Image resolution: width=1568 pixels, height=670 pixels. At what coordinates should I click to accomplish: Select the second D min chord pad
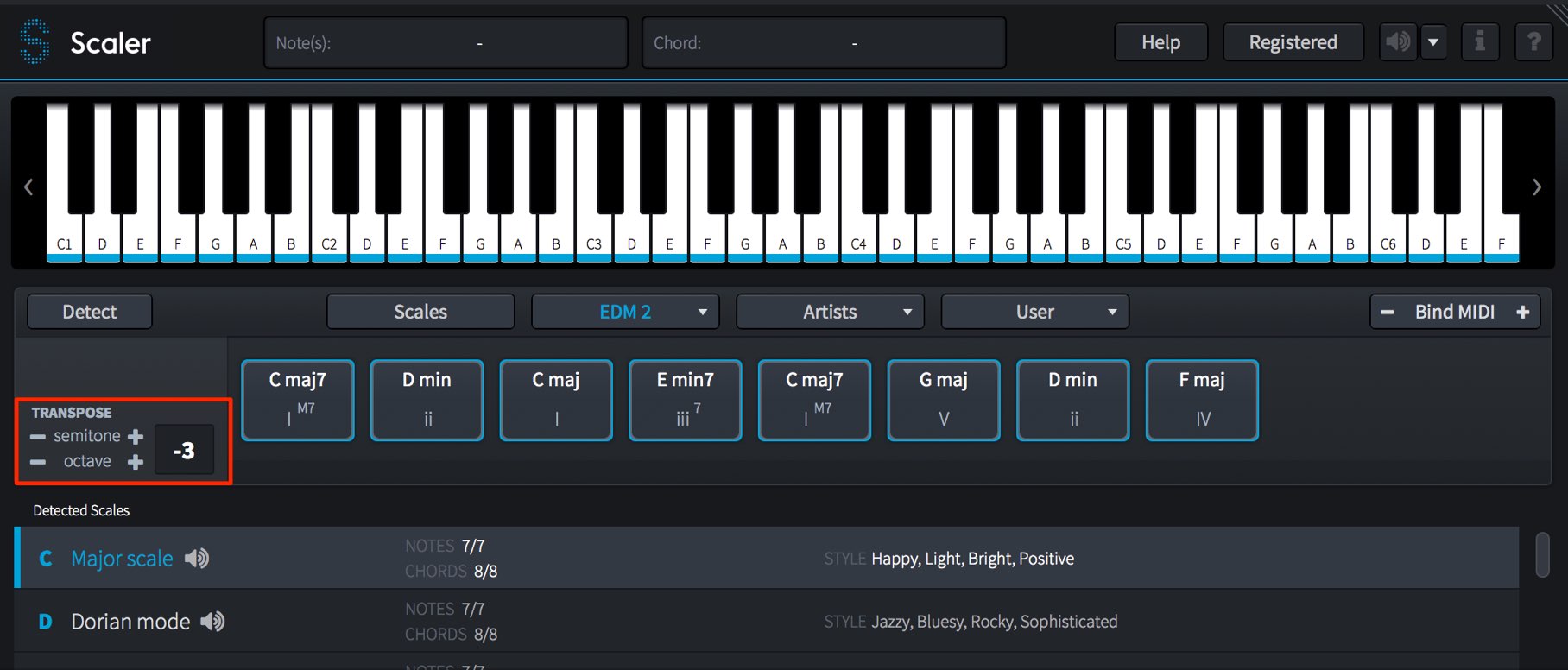1073,401
